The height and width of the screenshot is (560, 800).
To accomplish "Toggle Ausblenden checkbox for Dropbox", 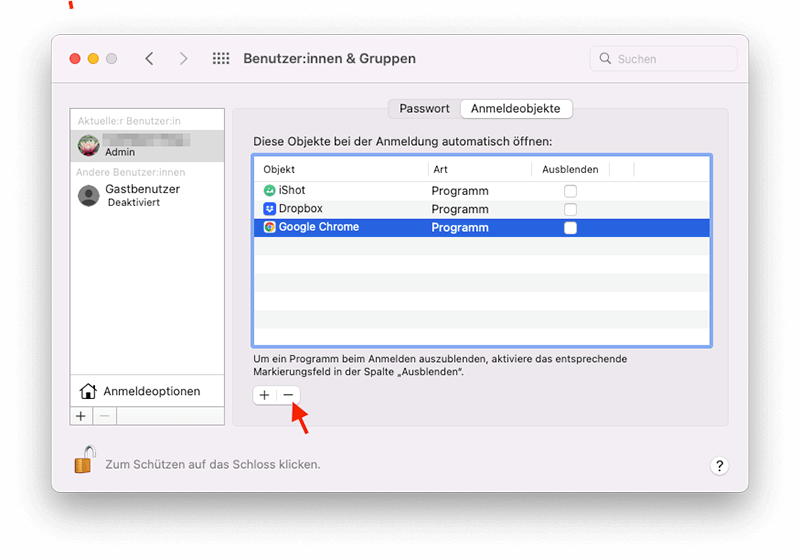I will tap(570, 210).
